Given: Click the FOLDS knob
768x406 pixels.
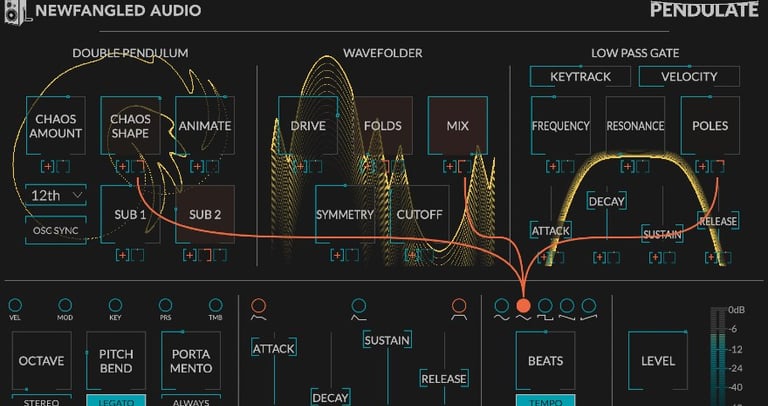Looking at the screenshot, I should point(383,126).
